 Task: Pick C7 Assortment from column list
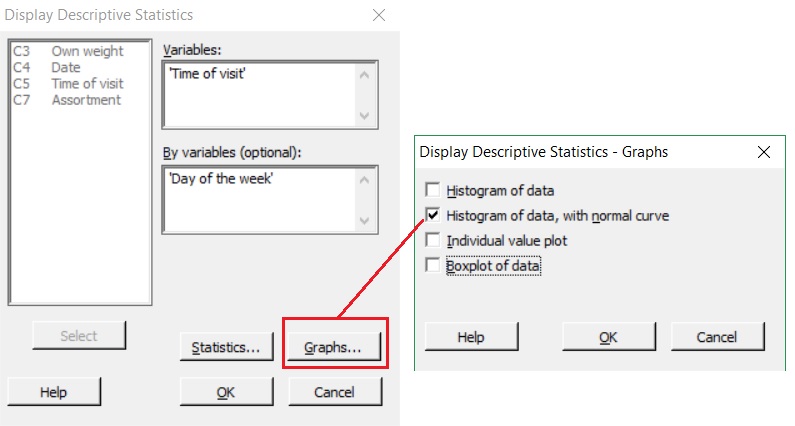67,100
